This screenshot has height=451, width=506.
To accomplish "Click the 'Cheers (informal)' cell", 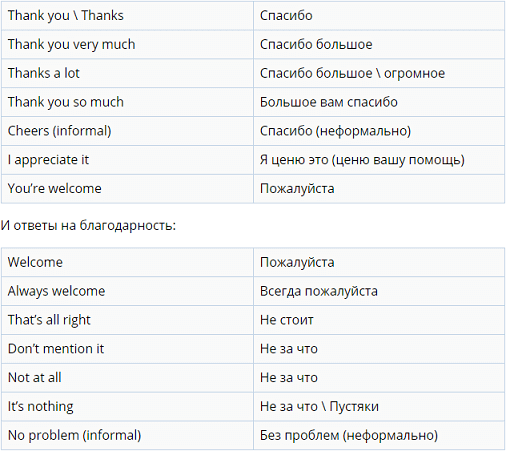I will pyautogui.click(x=127, y=131).
